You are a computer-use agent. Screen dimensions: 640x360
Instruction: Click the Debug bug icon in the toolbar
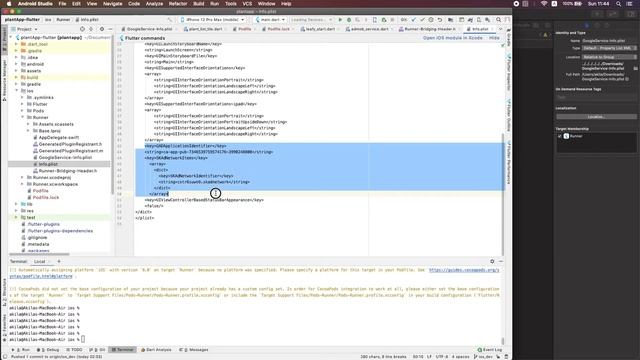[349, 20]
